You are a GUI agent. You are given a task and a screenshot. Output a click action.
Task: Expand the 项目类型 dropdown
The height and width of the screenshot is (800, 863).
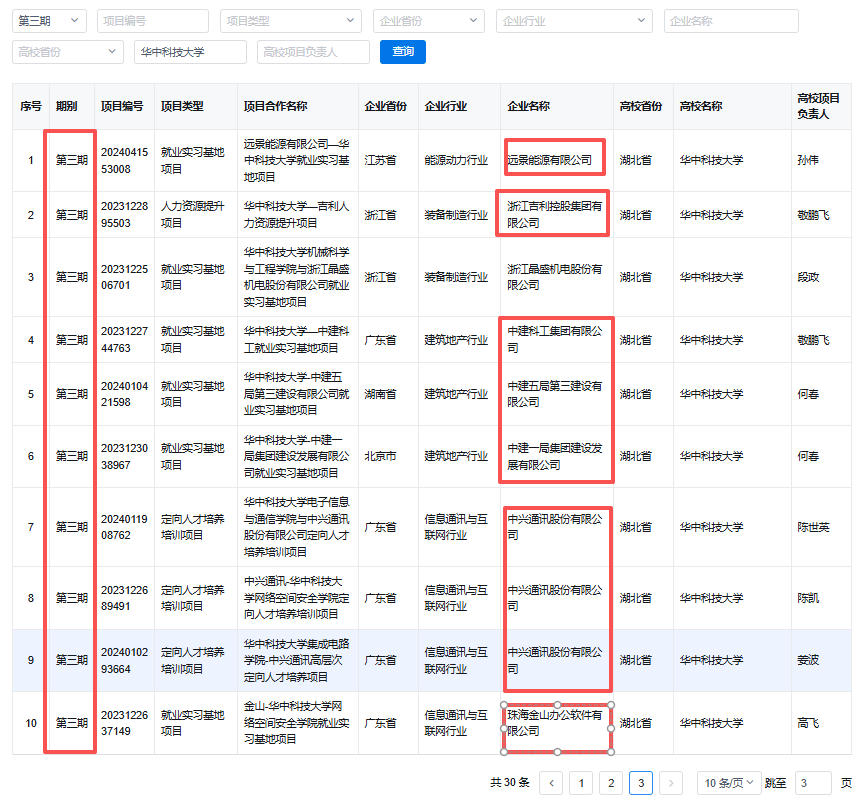click(291, 21)
